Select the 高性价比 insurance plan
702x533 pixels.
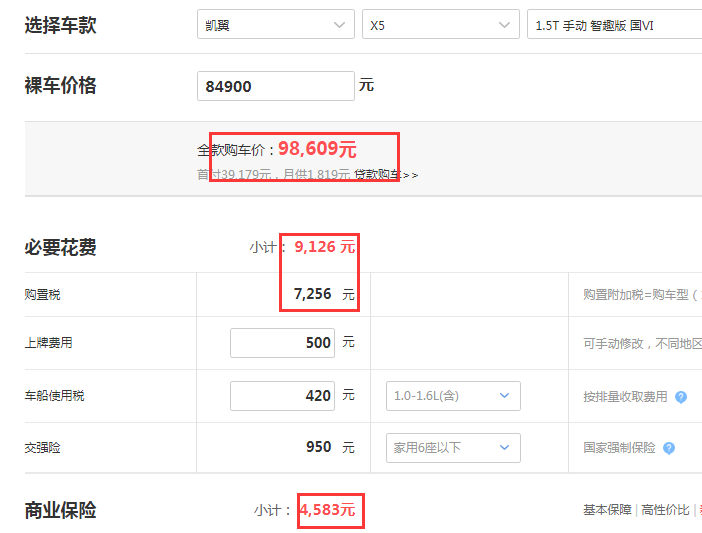(x=665, y=510)
